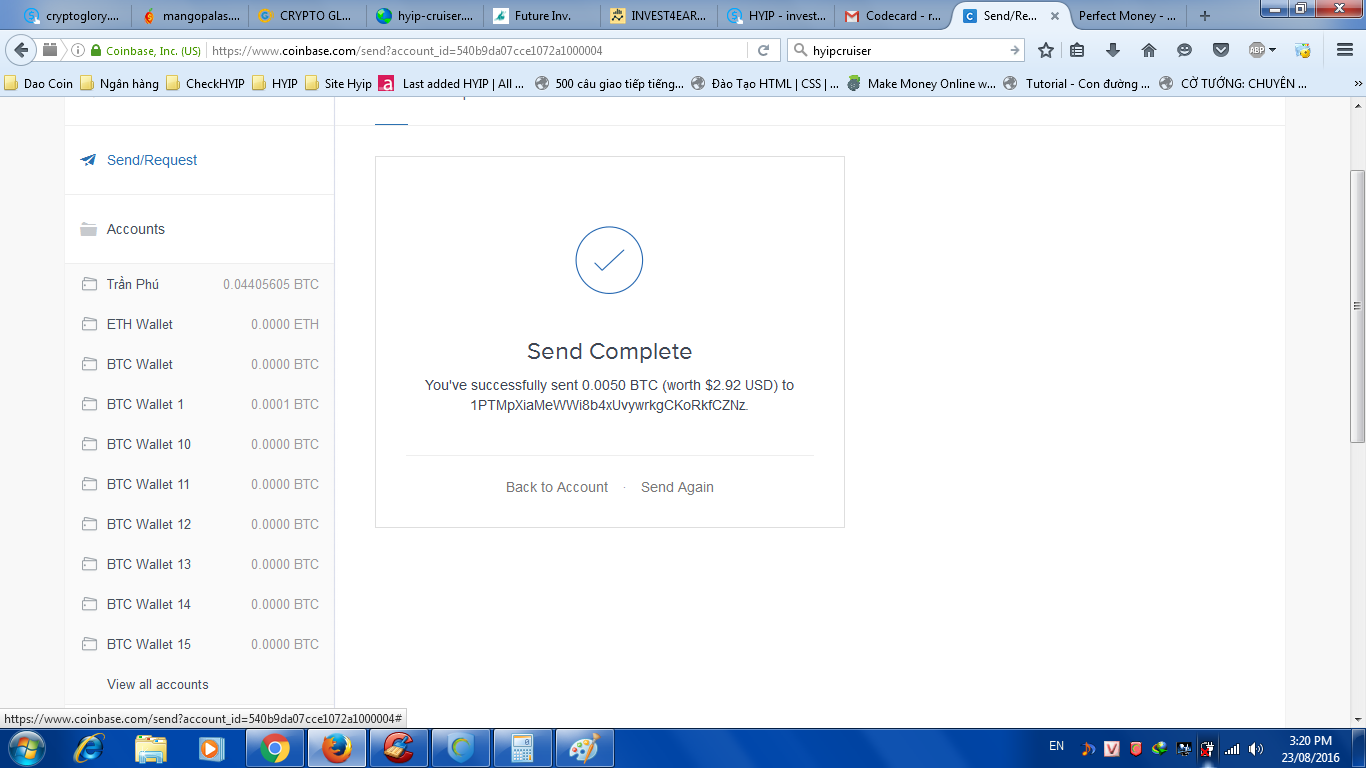
Task: Open the Make Money Online bookmark
Action: 921,84
